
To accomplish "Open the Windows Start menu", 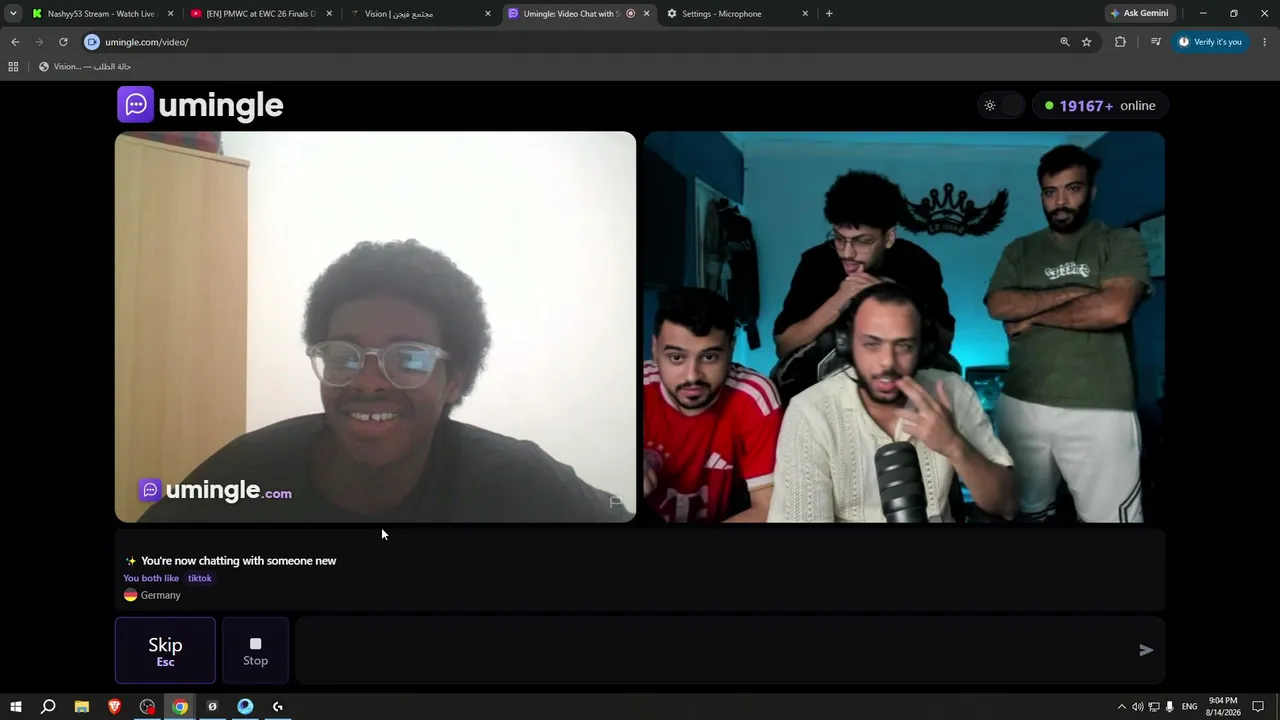I will click(x=15, y=707).
